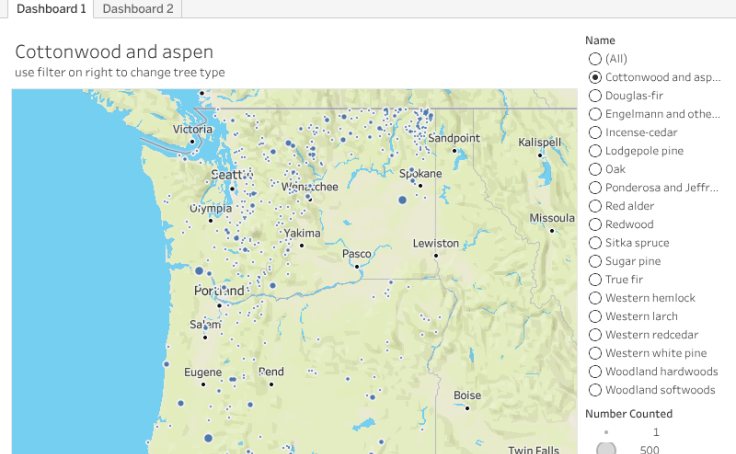Click the Bend city marker
736x454 pixels.
coord(271,385)
